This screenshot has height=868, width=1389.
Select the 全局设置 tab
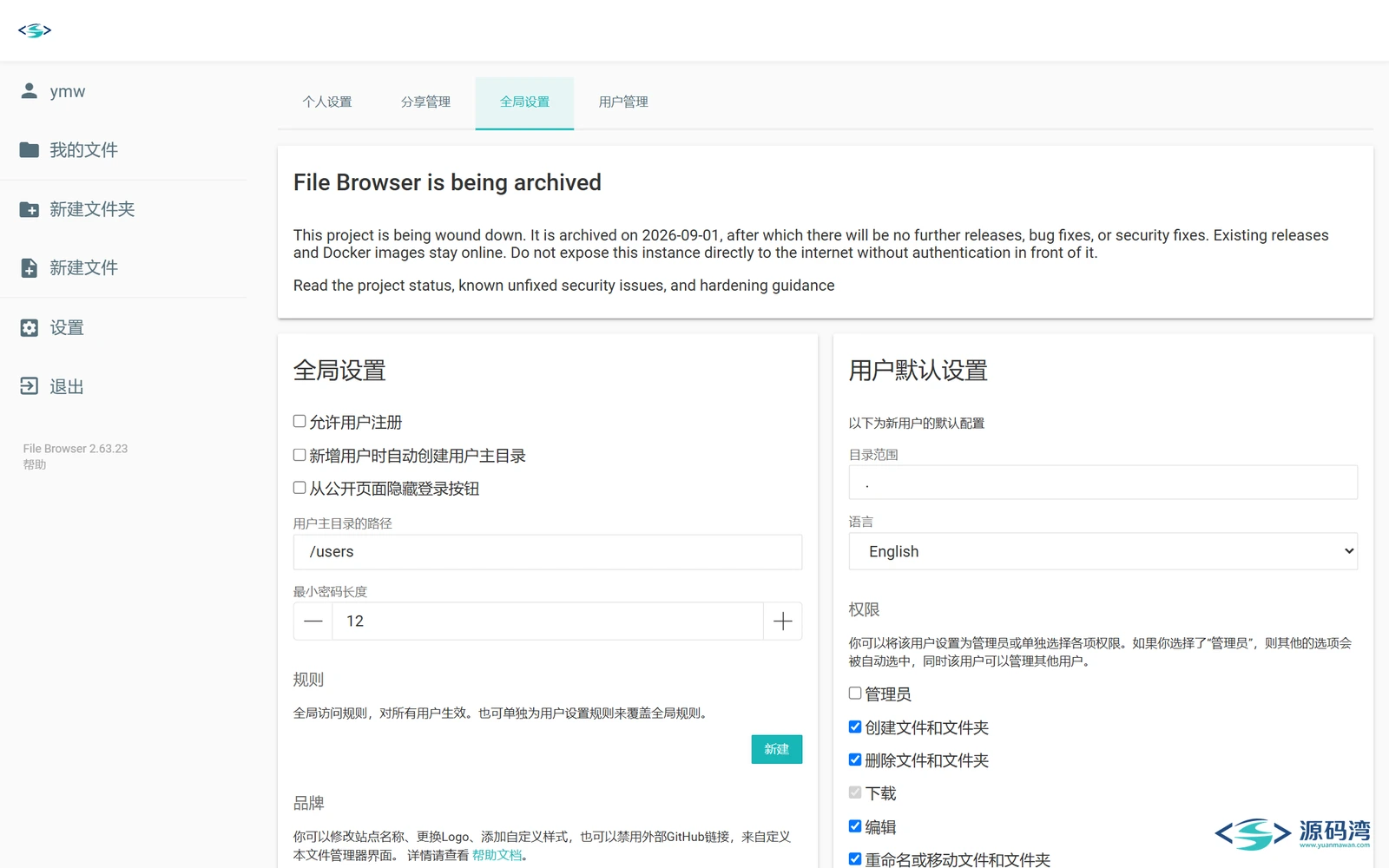(x=524, y=102)
